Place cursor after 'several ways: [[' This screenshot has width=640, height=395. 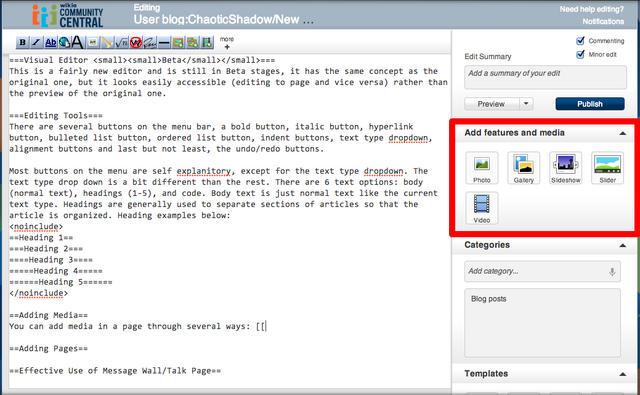(x=266, y=326)
